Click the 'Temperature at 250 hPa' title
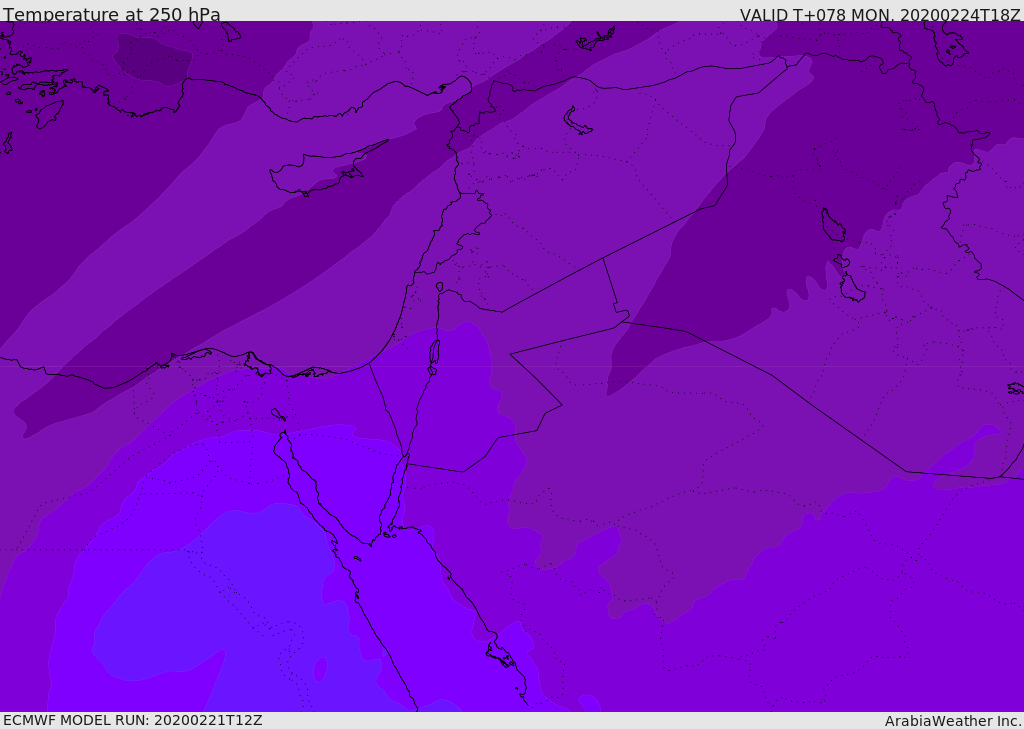Image resolution: width=1024 pixels, height=729 pixels. pyautogui.click(x=112, y=14)
